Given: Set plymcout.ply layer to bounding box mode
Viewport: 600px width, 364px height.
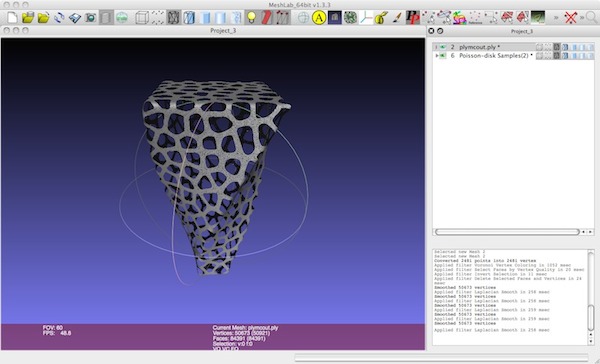Looking at the screenshot, I should (539, 47).
